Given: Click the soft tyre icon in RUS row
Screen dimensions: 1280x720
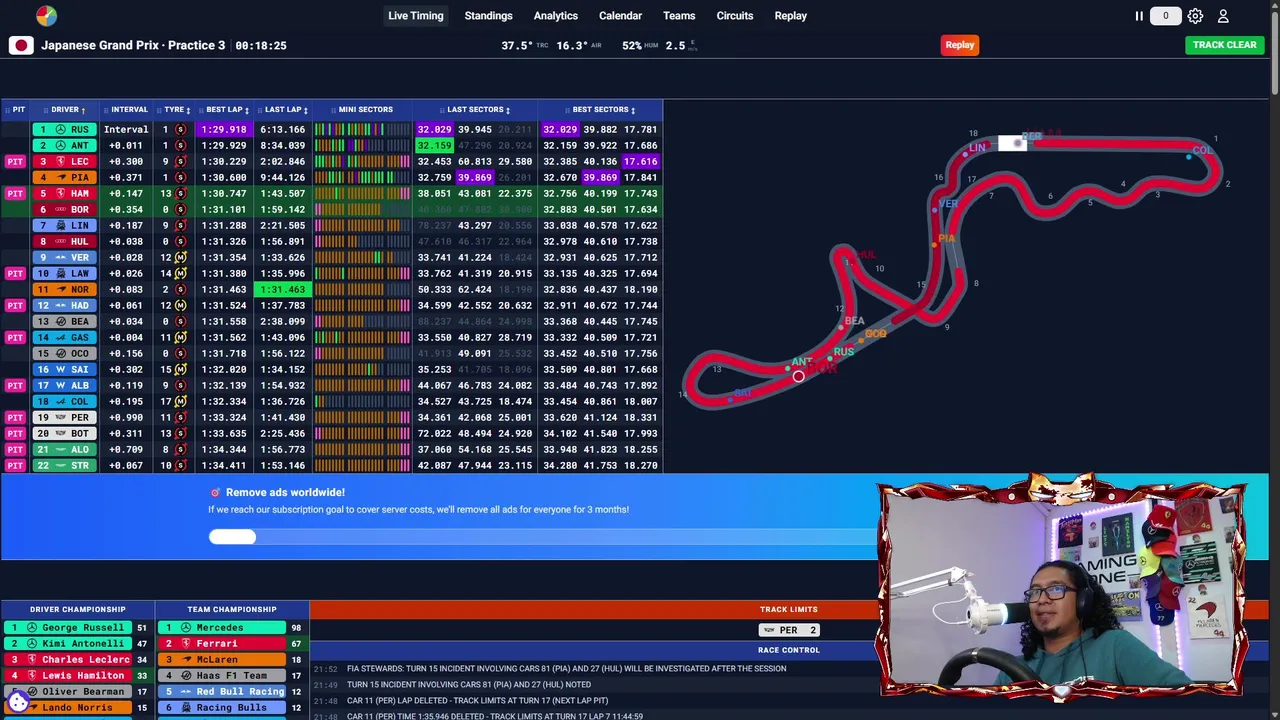Looking at the screenshot, I should tap(180, 129).
